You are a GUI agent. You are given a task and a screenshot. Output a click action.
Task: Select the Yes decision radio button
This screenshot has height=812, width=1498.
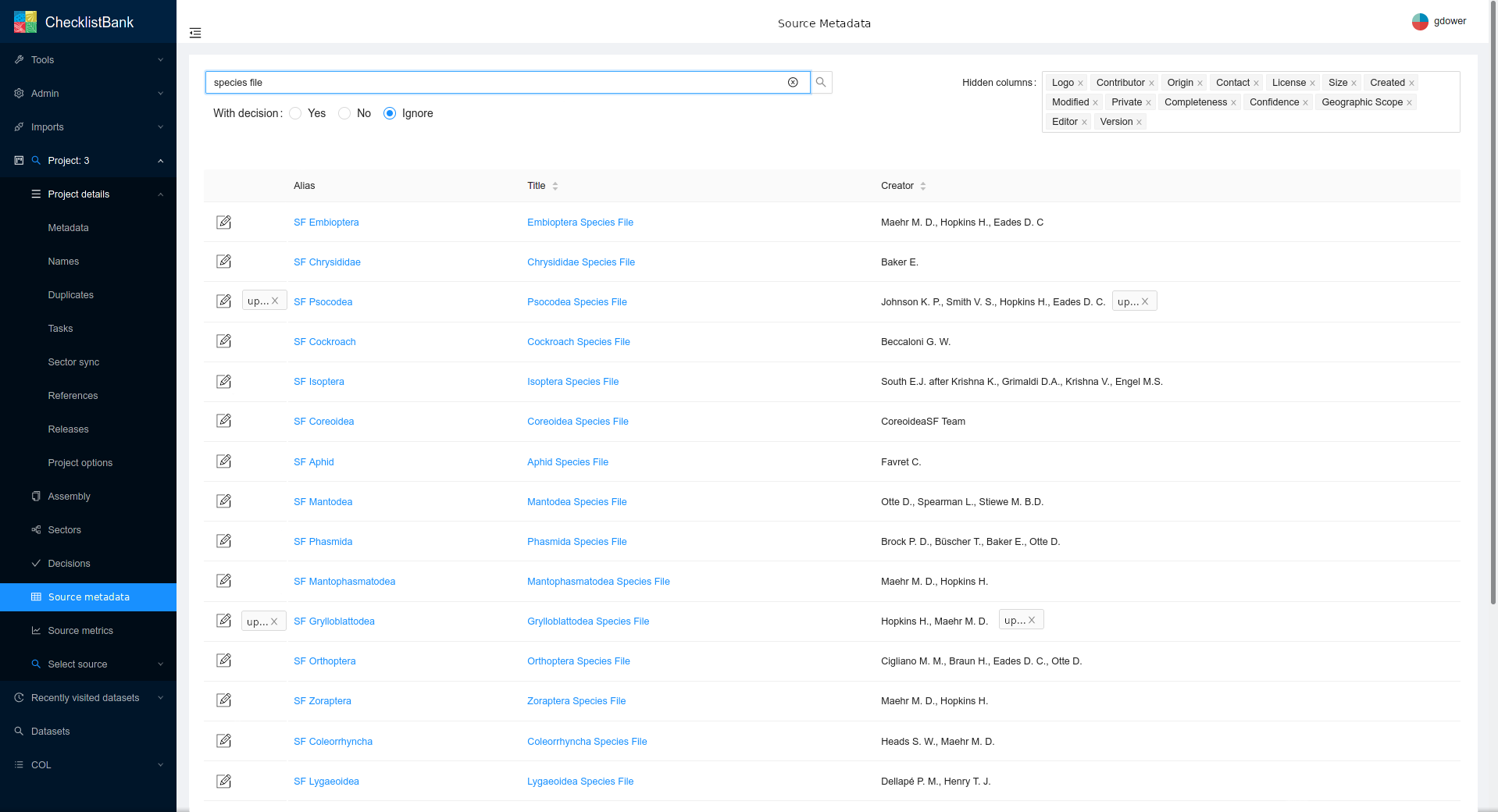coord(295,113)
